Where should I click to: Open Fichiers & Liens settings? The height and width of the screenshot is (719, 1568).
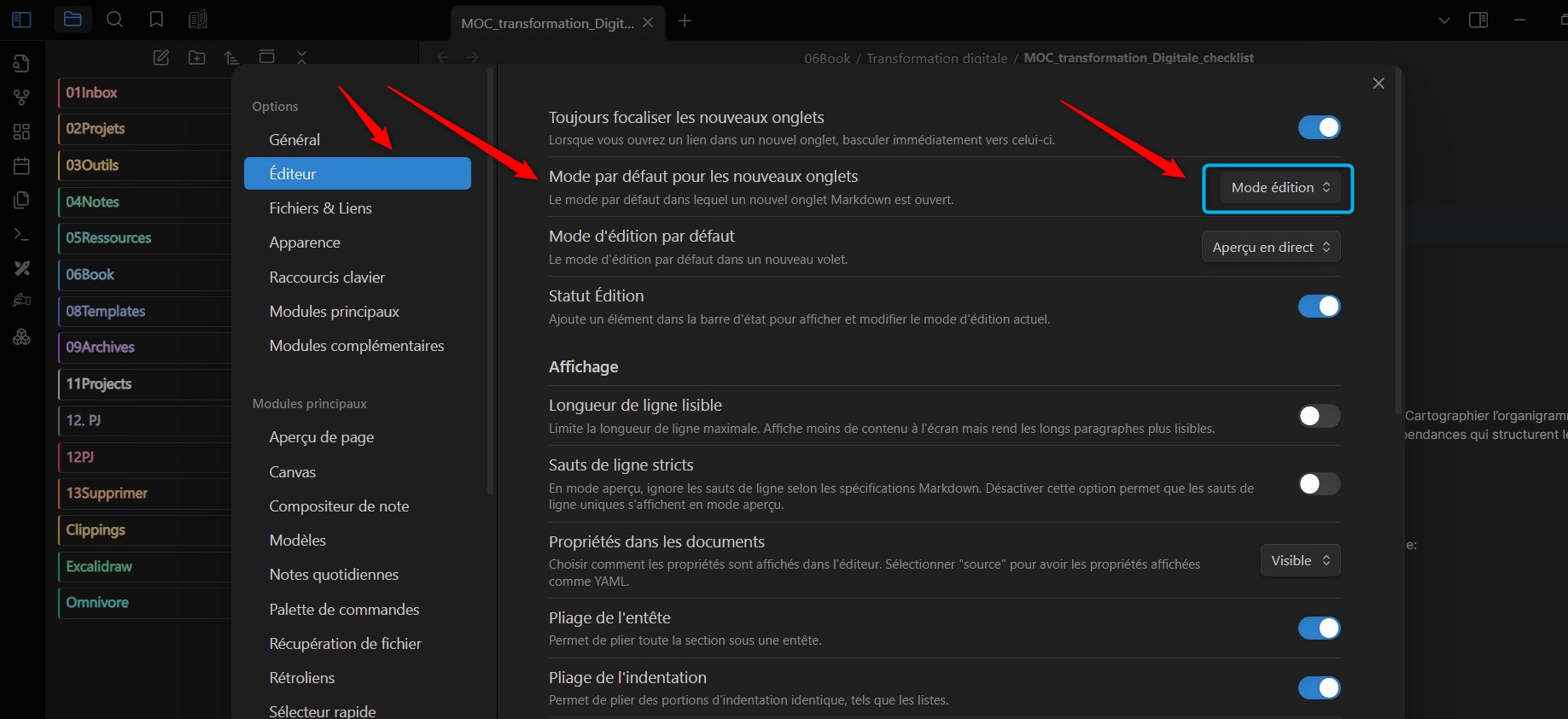tap(358, 208)
